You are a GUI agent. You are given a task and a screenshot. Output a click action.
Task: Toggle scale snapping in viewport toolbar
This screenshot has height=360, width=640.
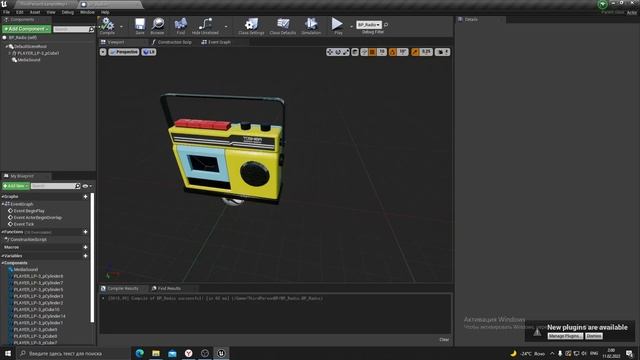tap(415, 52)
